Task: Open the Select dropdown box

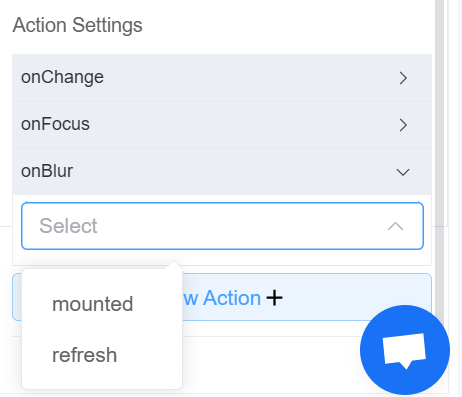Action: [222, 226]
